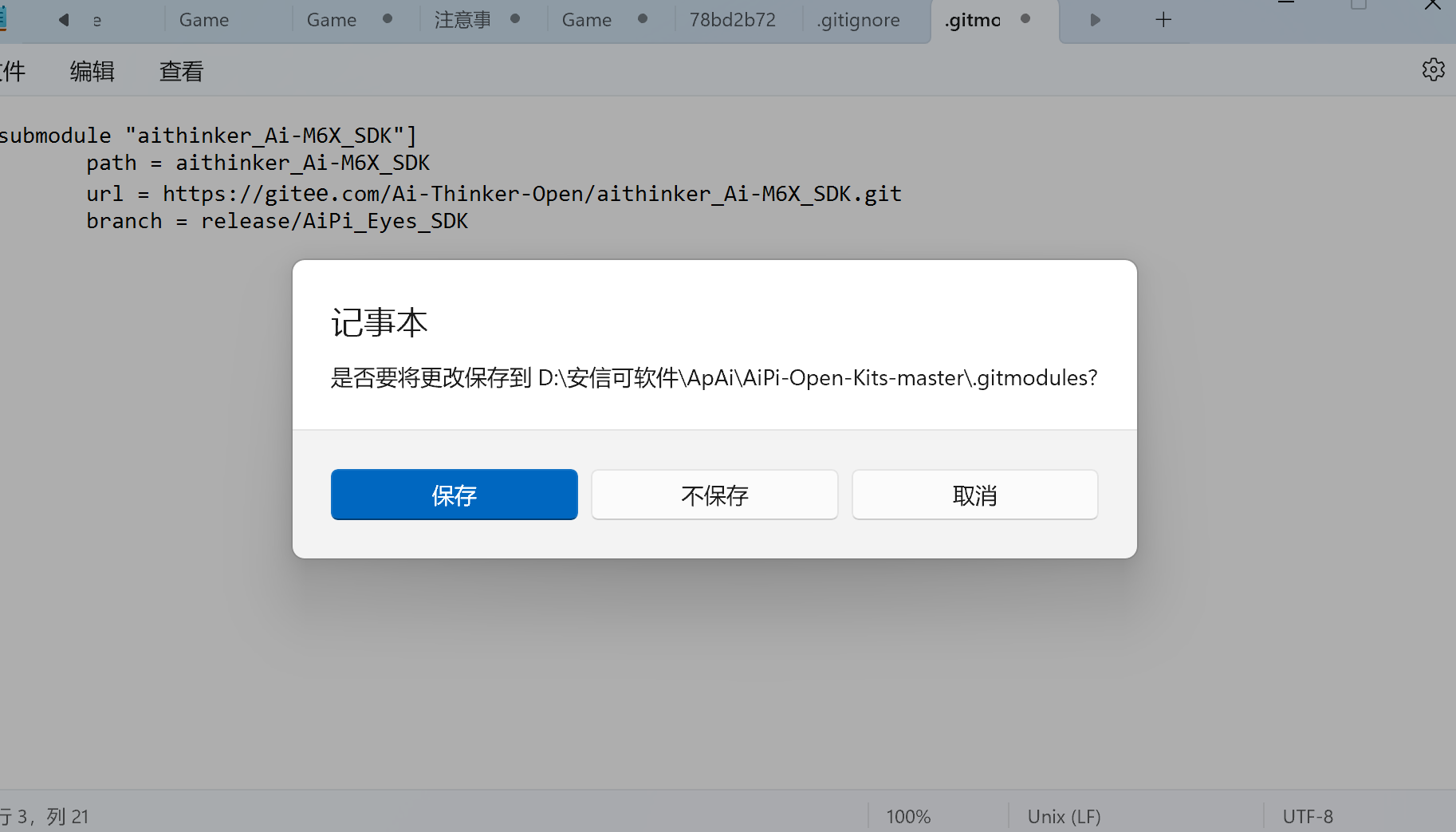Add a new tab with the plus icon
The image size is (1456, 832).
tap(1163, 20)
